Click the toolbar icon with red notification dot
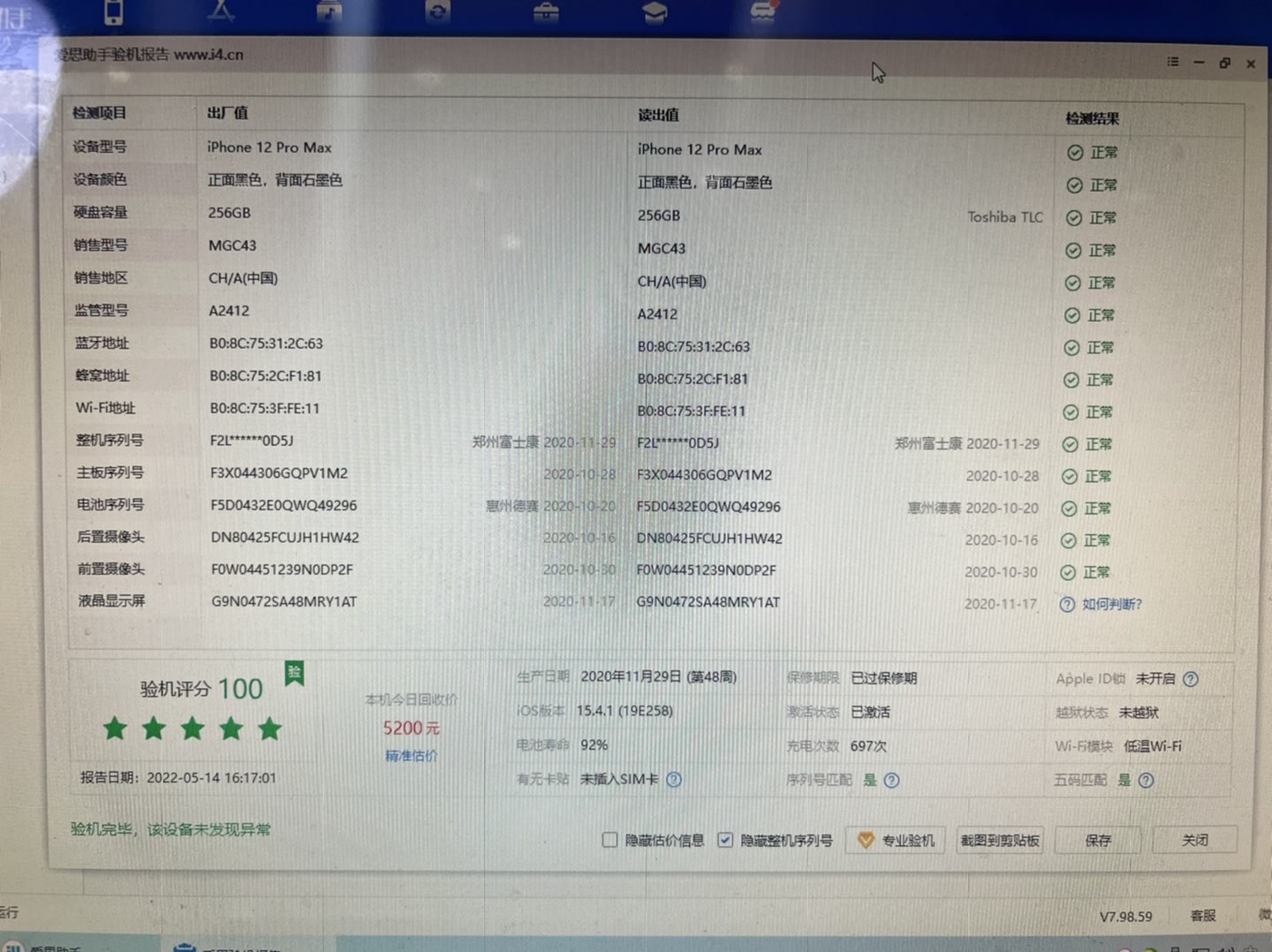Viewport: 1272px width, 952px height. [x=763, y=10]
